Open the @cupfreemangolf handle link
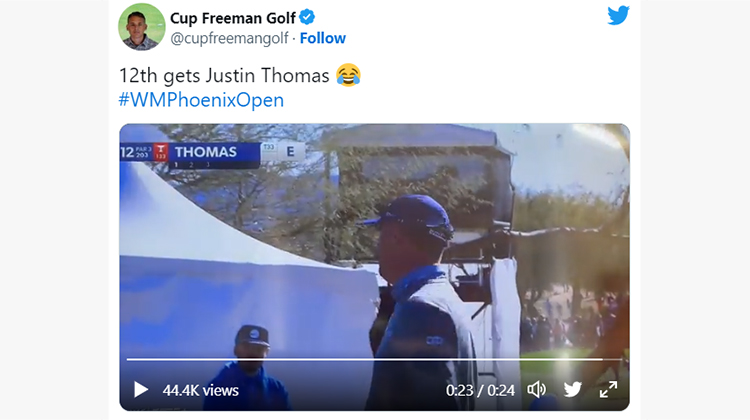This screenshot has width=750, height=420. pyautogui.click(x=230, y=38)
